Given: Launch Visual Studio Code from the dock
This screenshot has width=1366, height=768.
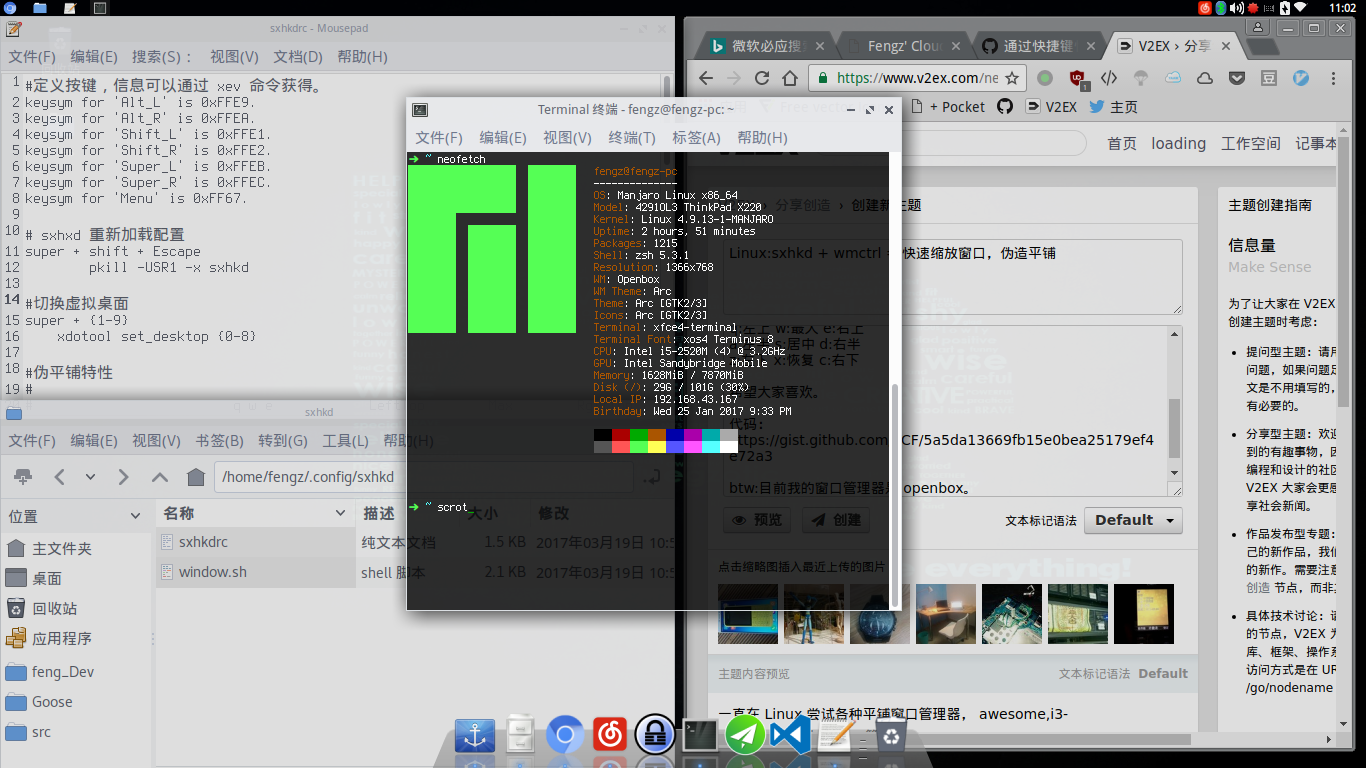Looking at the screenshot, I should [x=790, y=736].
